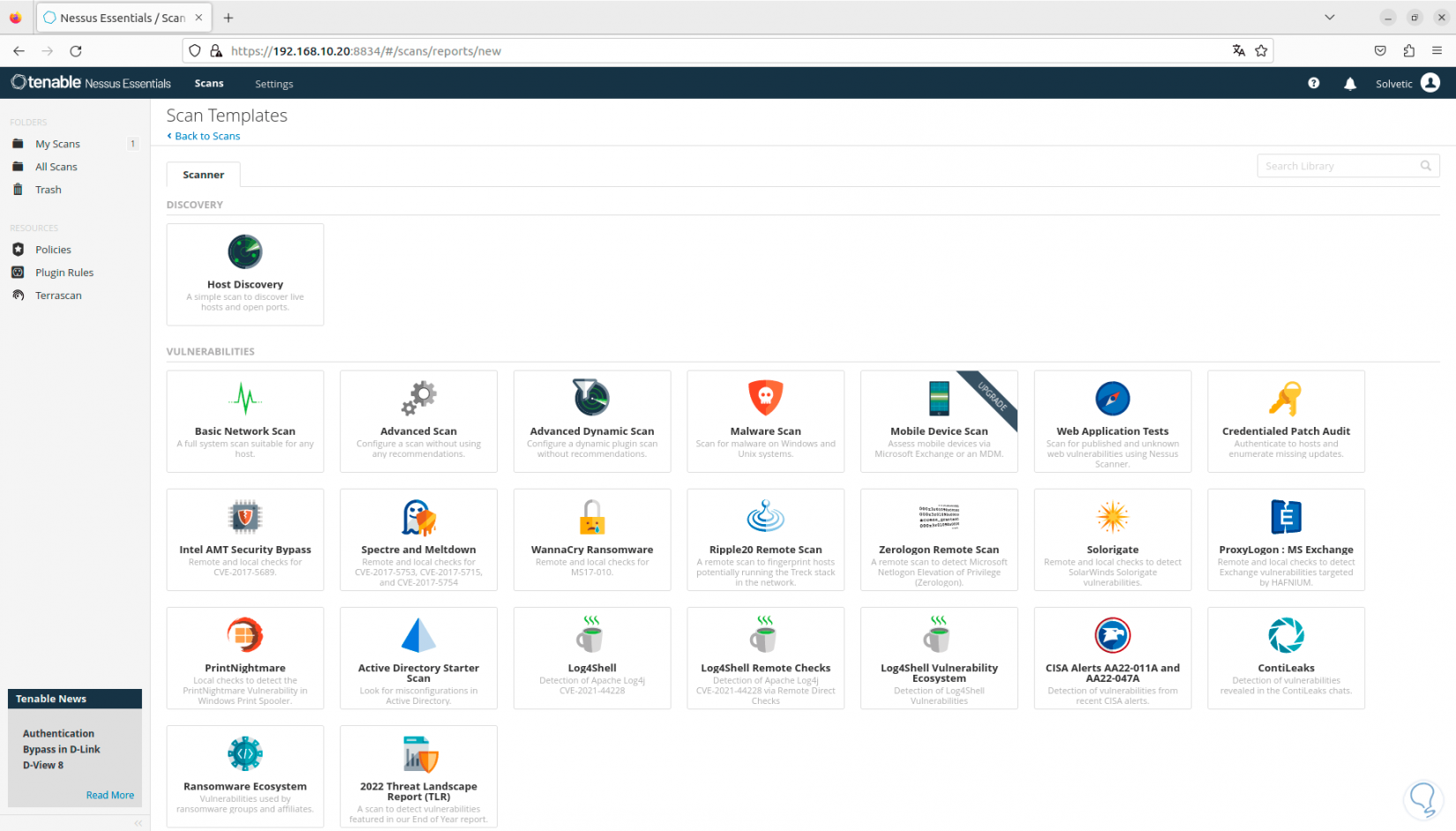1456x831 pixels.
Task: Click the Plugin Rules icon in the sidebar
Action: tap(18, 273)
